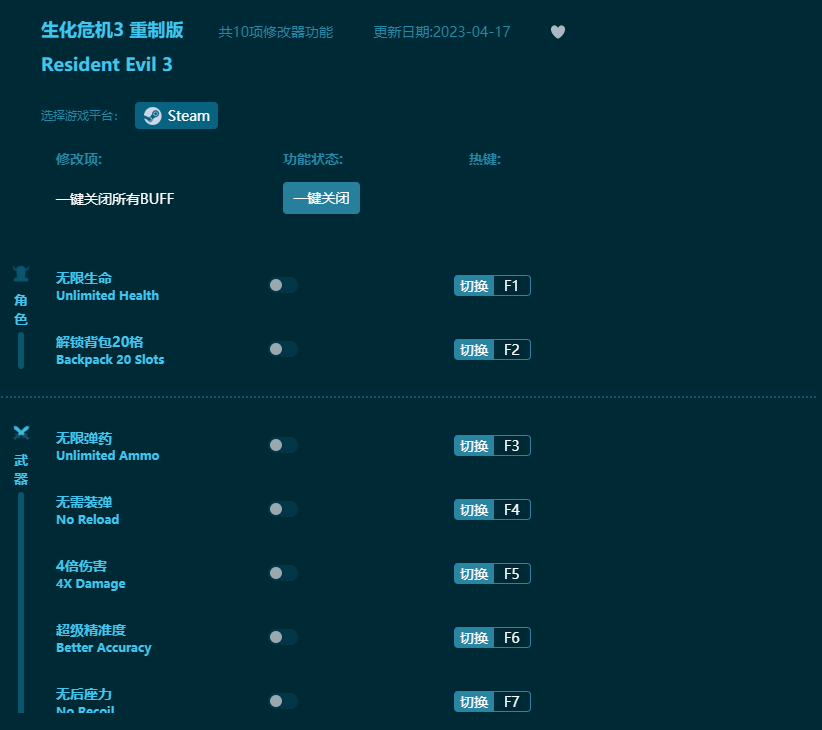Viewport: 822px width, 730px height.
Task: Click the 切换 button for F1
Action: coord(474,286)
